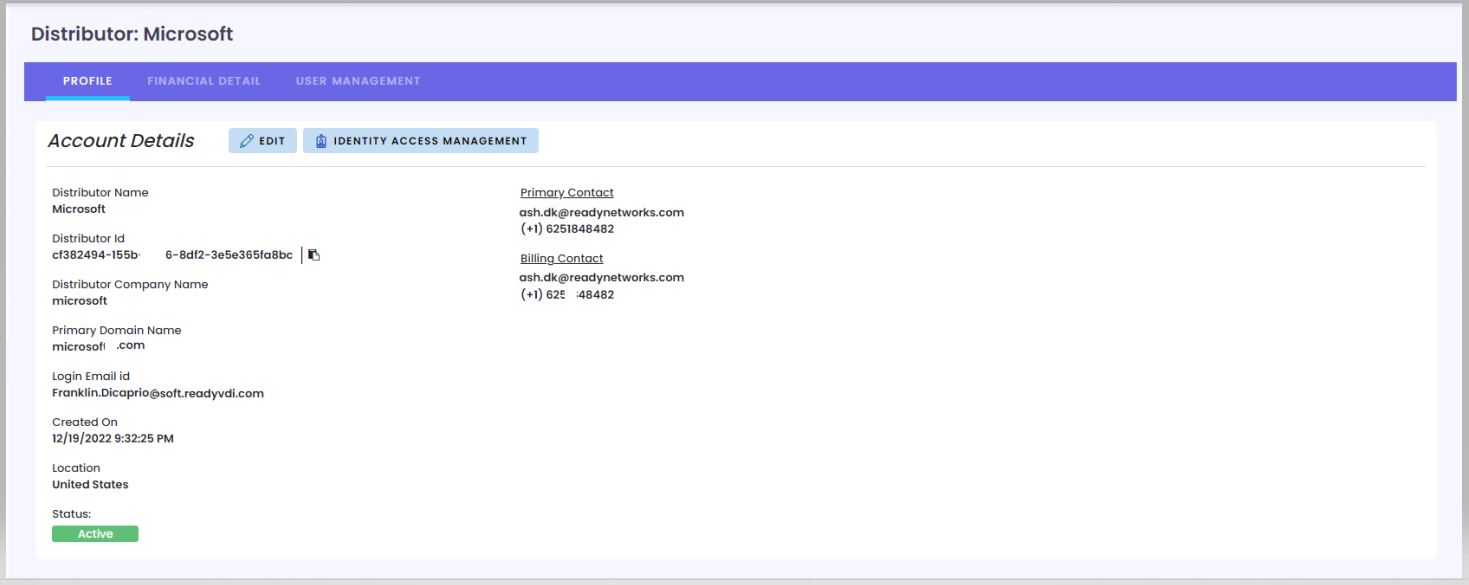Click the Primary Contact heading
Screen dimensions: 1469x585
tap(567, 193)
